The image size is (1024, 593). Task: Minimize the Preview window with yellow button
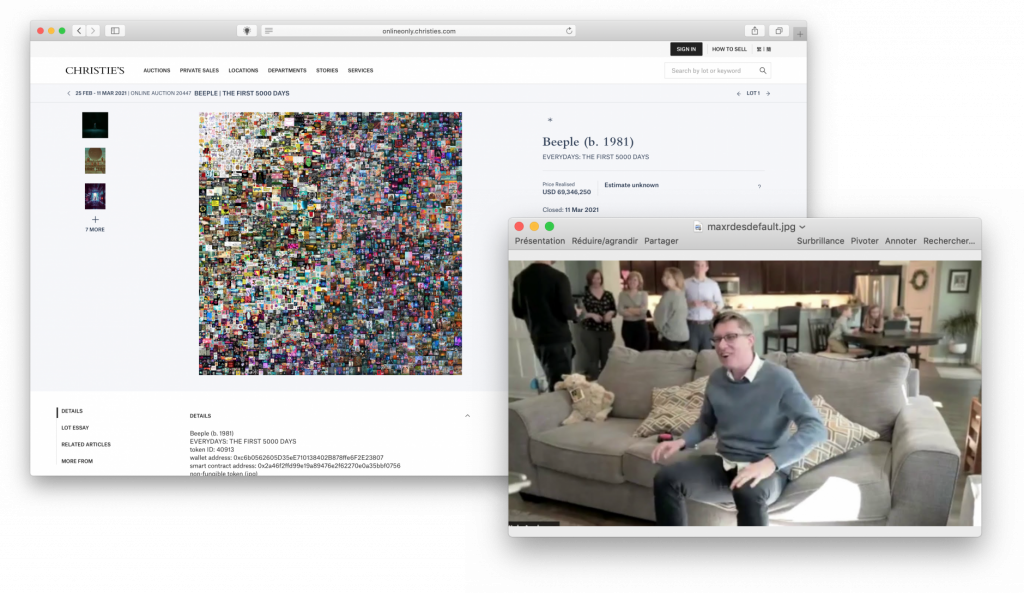[534, 227]
